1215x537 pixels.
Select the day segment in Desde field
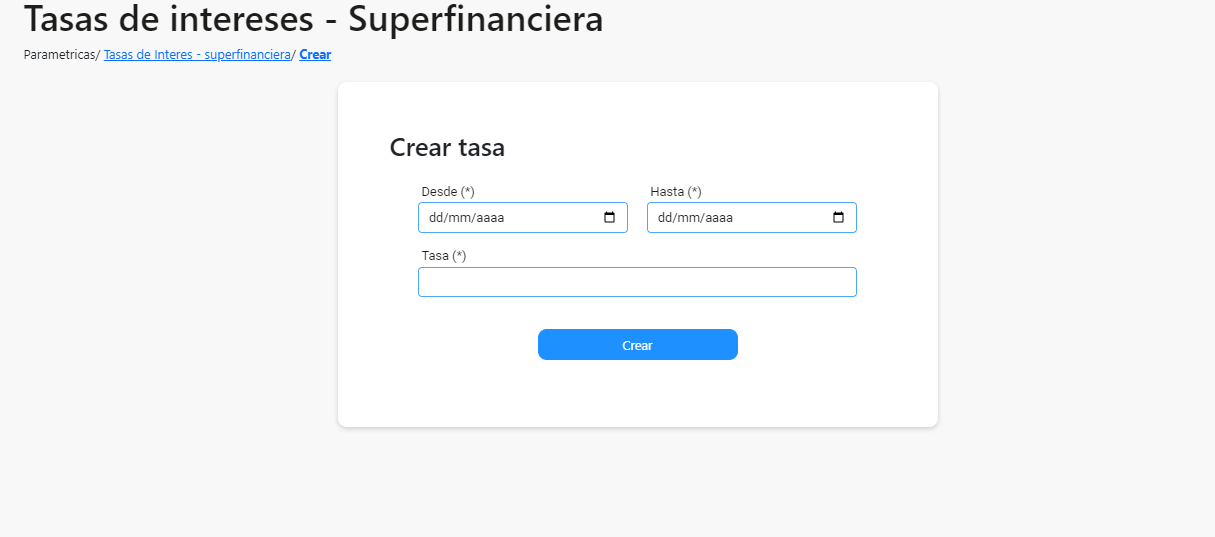click(x=435, y=218)
